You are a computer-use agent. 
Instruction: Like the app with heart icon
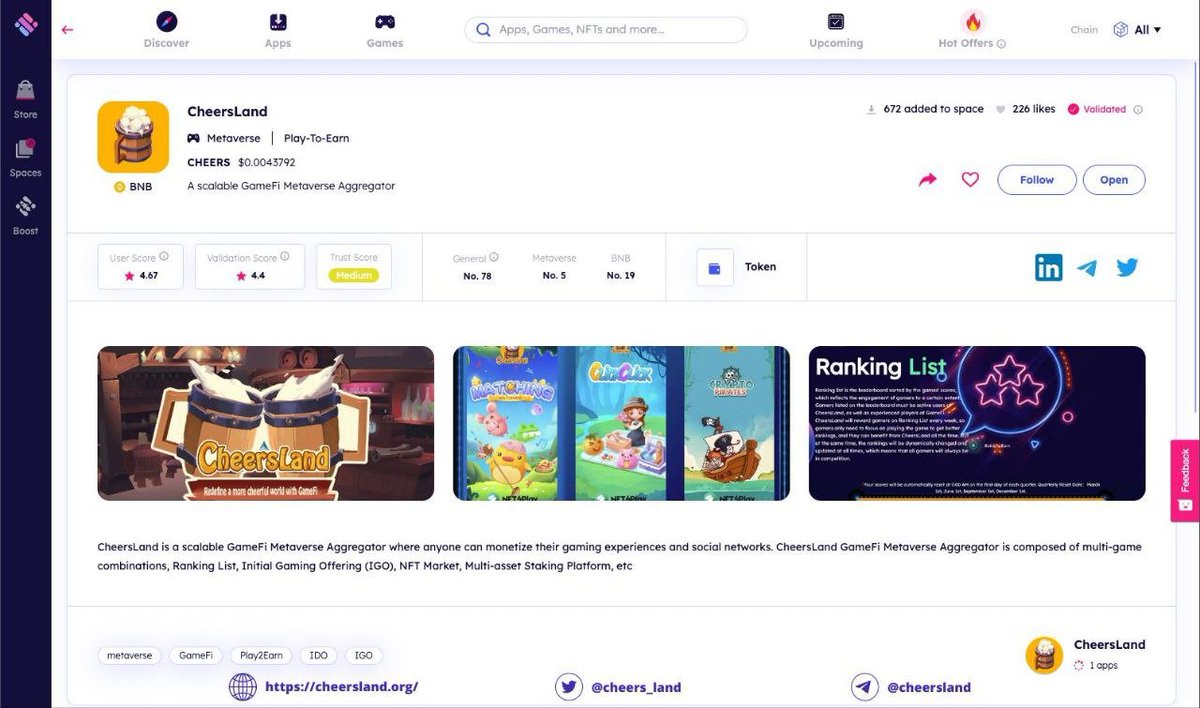click(970, 180)
